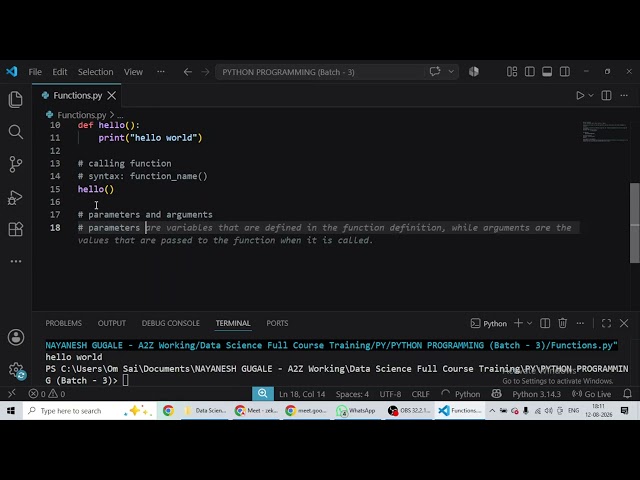This screenshot has width=640, height=480.
Task: Open notifications bell in status bar
Action: tap(627, 394)
